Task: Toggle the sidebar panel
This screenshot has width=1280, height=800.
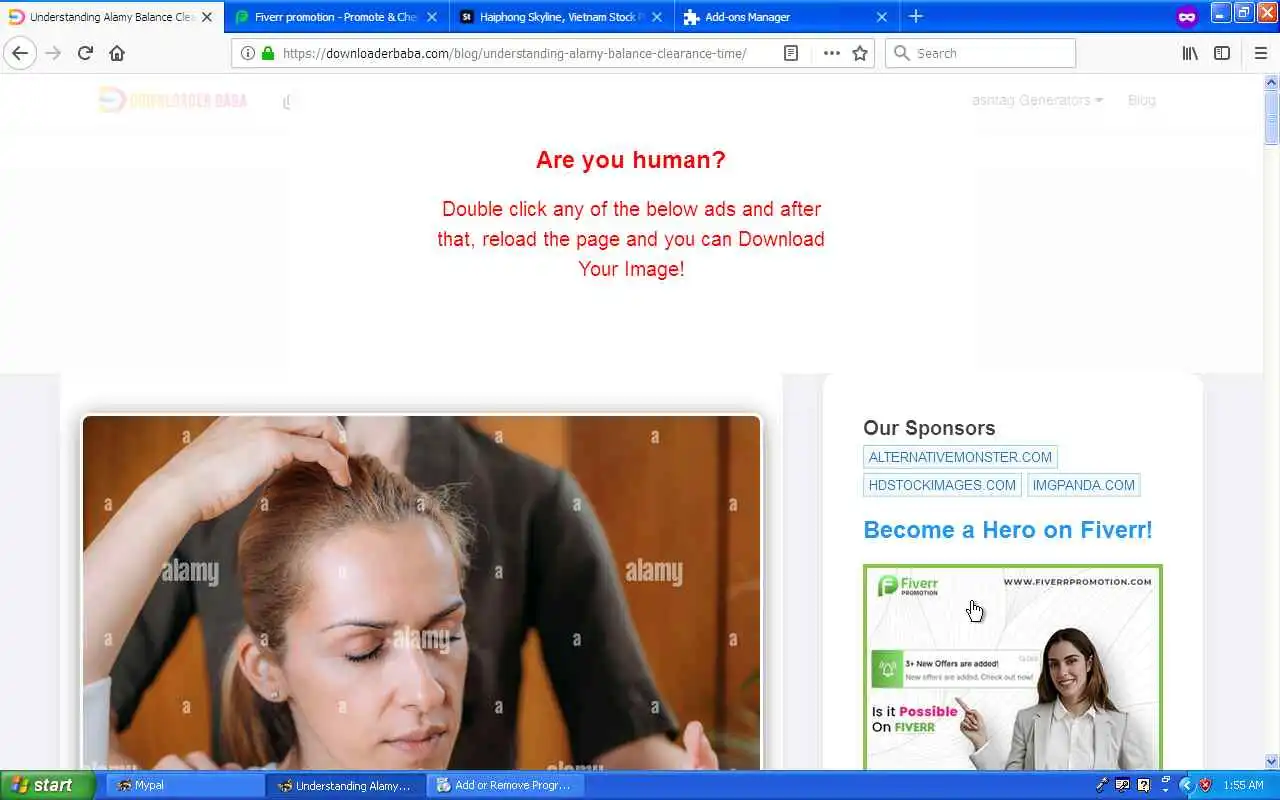Action: (1222, 53)
